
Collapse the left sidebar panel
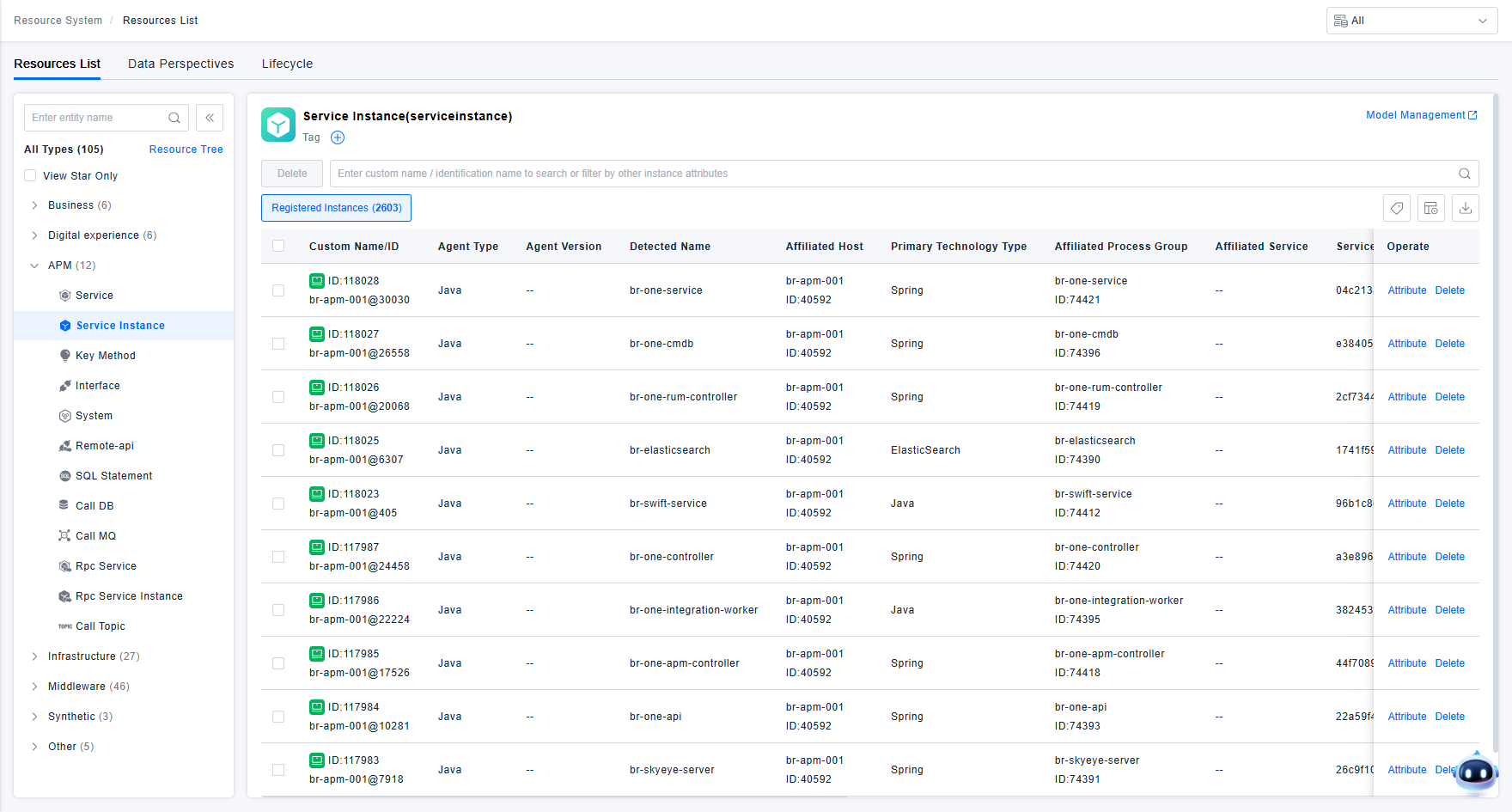coord(210,118)
